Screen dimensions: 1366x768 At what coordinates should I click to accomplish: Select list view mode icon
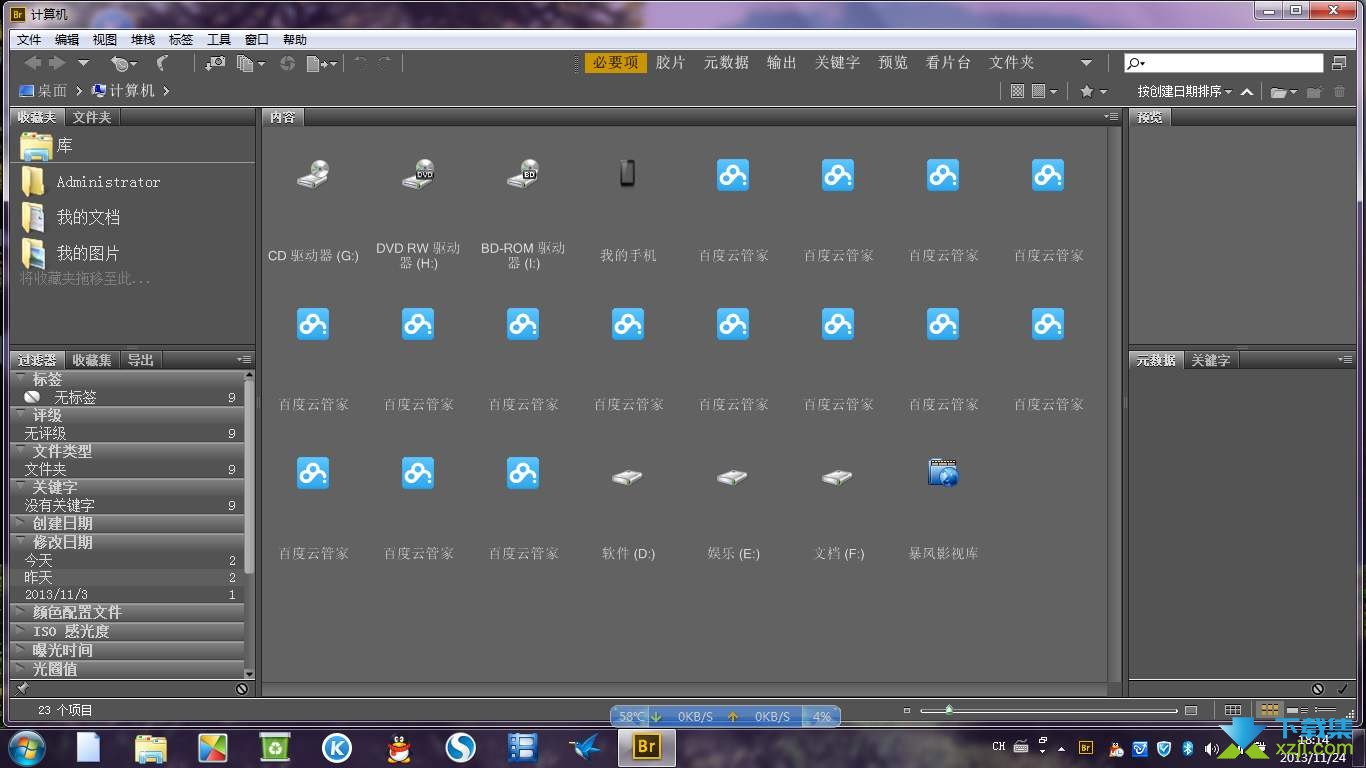1324,710
